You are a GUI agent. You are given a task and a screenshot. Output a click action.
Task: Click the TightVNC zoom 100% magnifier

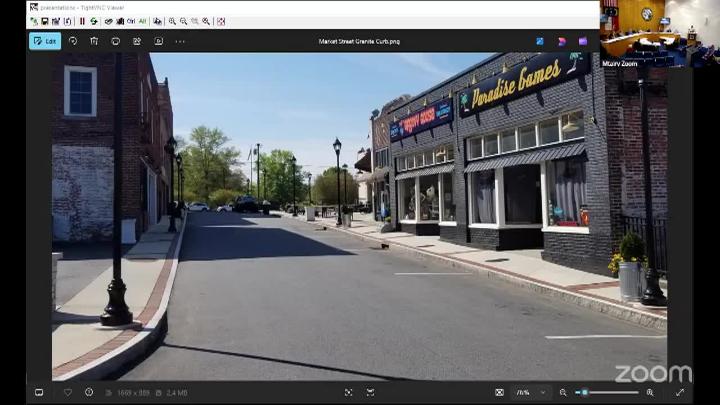[x=195, y=22]
